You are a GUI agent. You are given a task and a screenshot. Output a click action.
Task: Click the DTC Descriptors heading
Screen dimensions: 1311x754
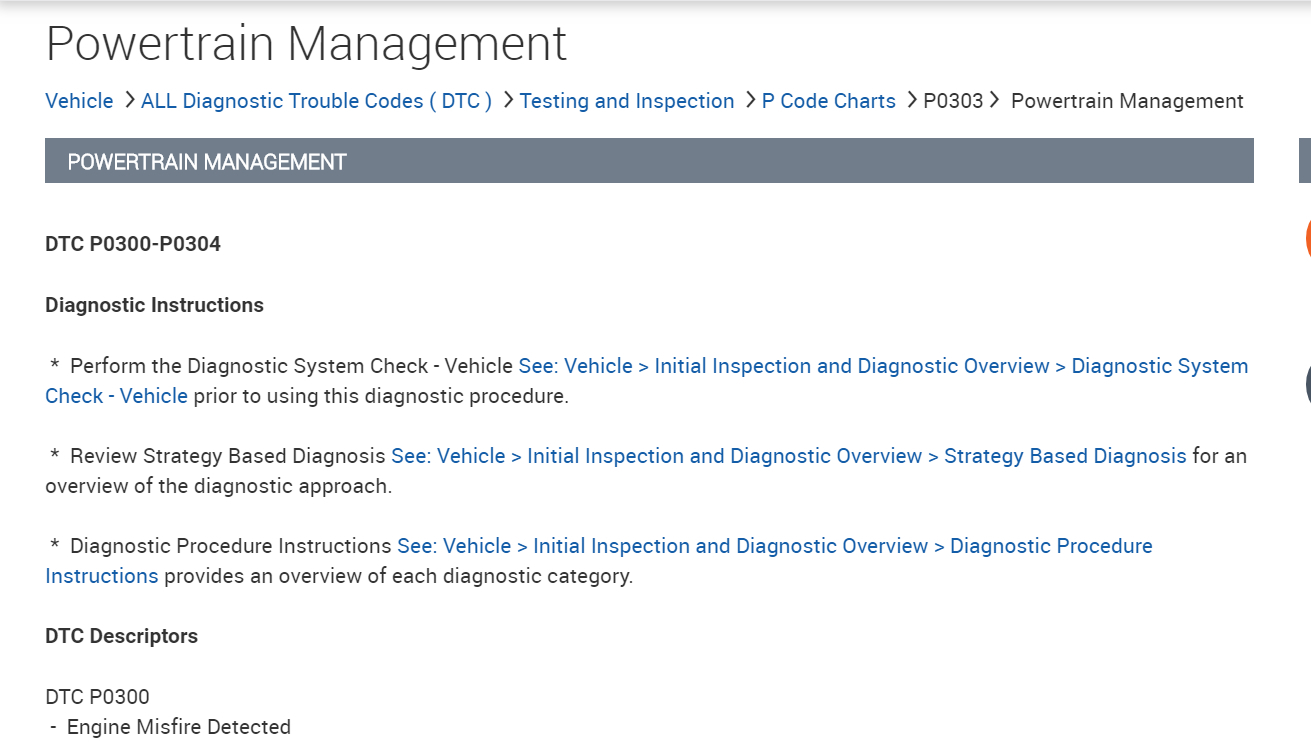121,636
